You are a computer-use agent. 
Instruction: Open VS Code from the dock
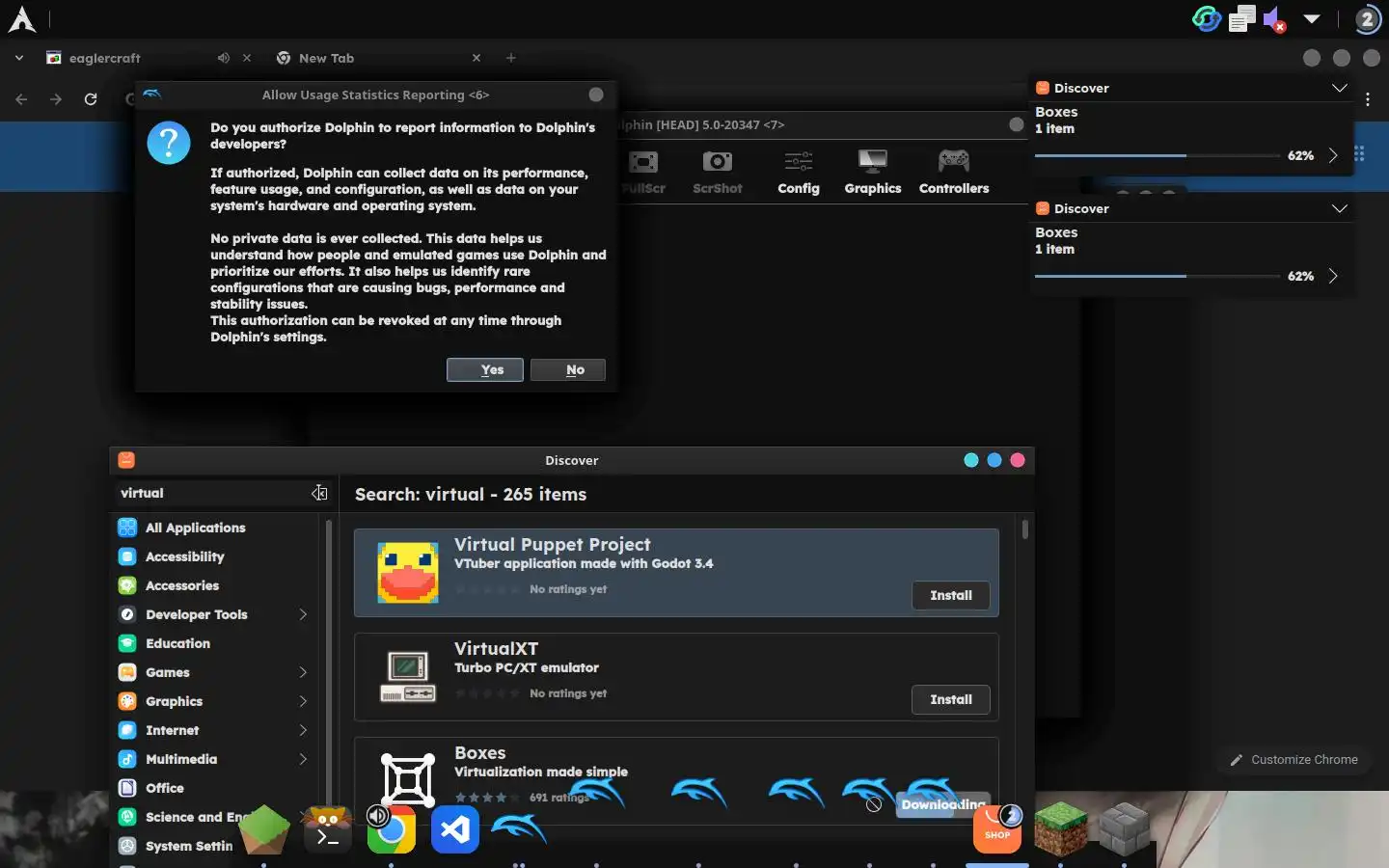(455, 829)
